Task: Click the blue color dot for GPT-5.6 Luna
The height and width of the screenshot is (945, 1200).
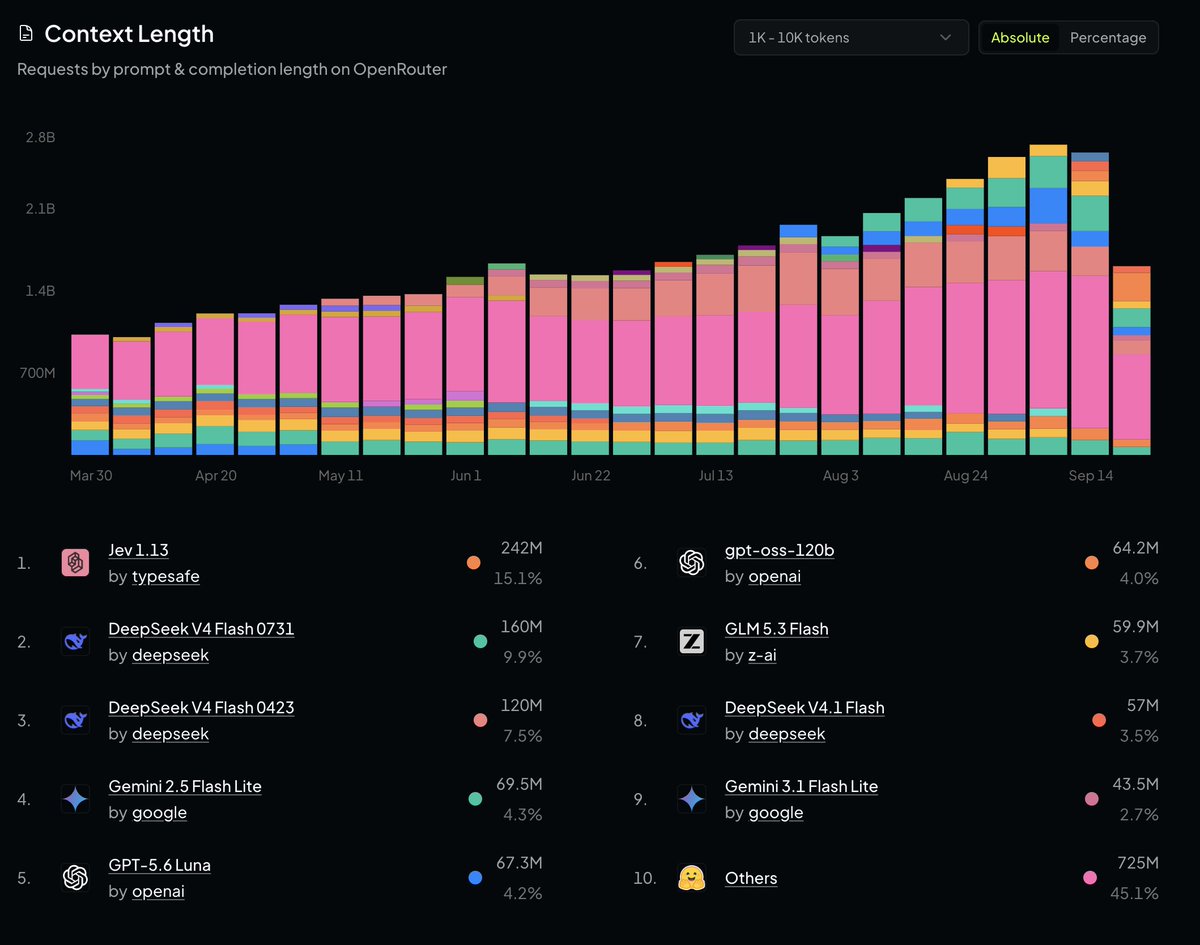Action: tap(475, 878)
